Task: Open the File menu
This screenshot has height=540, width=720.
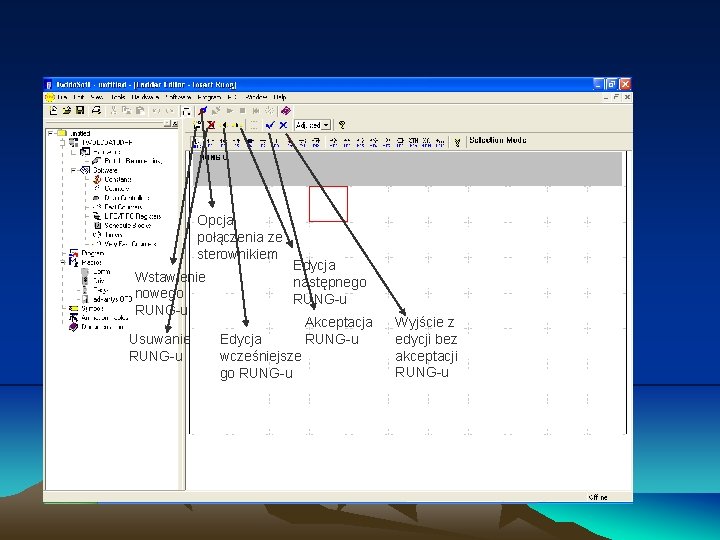Action: click(62, 97)
